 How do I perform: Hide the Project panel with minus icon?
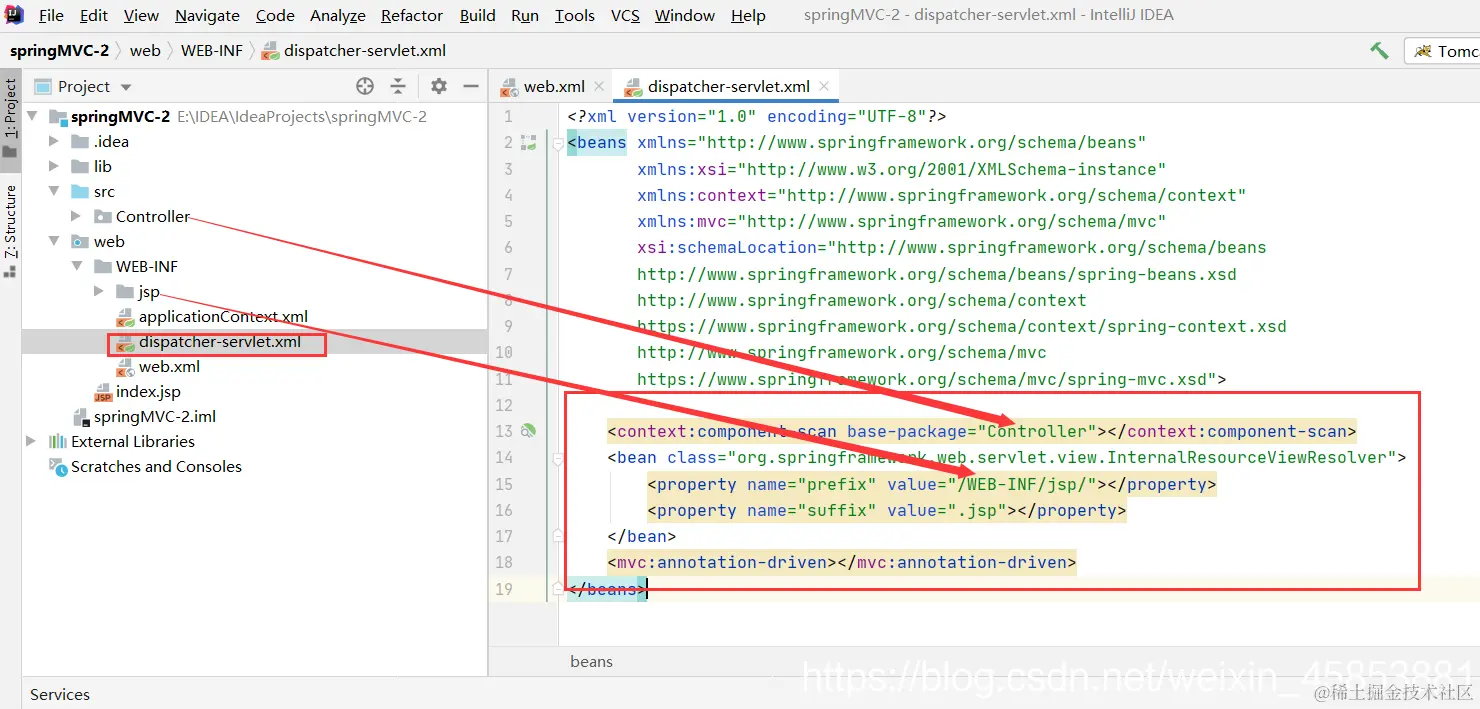click(471, 86)
